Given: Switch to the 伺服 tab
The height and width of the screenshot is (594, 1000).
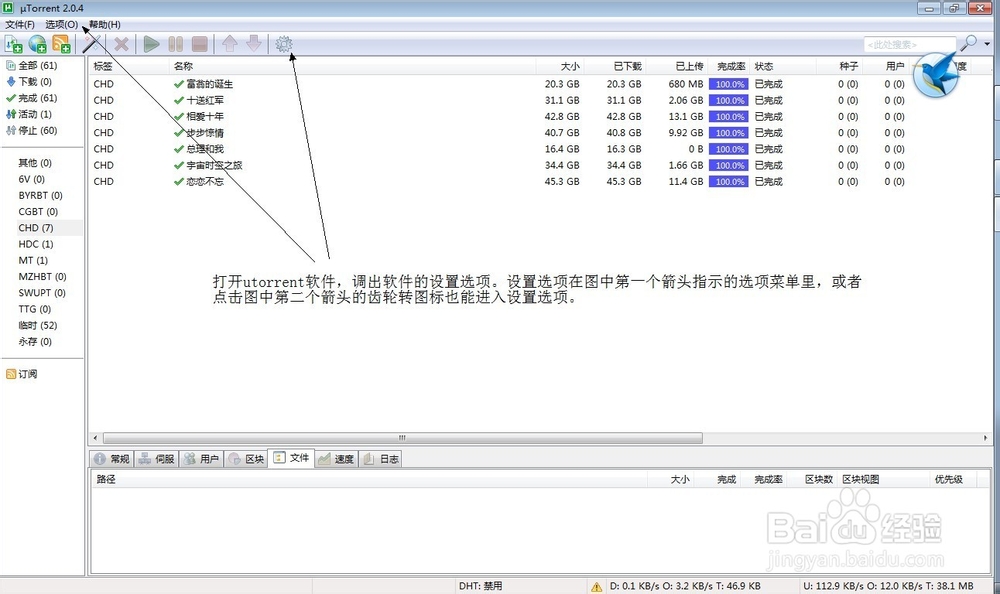Looking at the screenshot, I should tap(157, 459).
